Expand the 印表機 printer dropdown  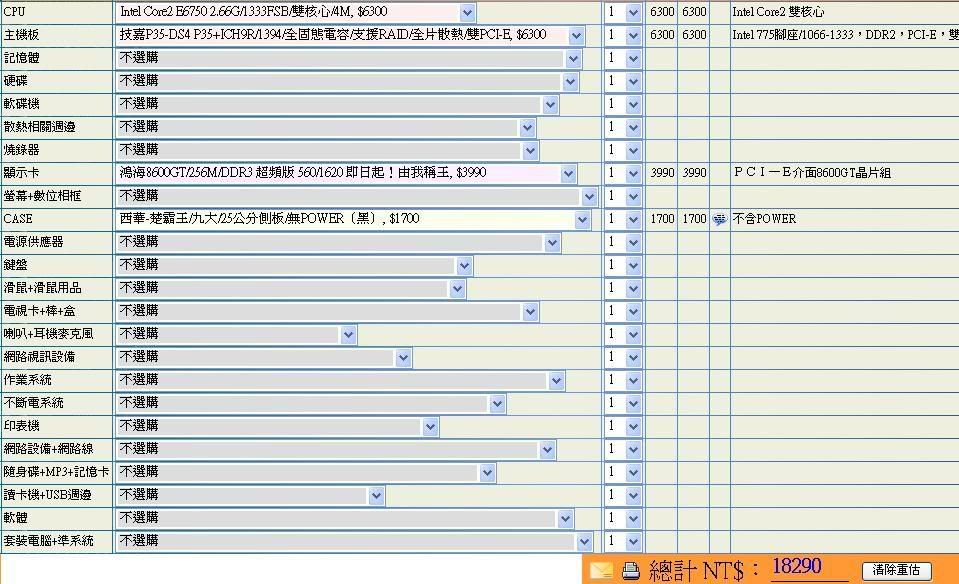[x=277, y=426]
